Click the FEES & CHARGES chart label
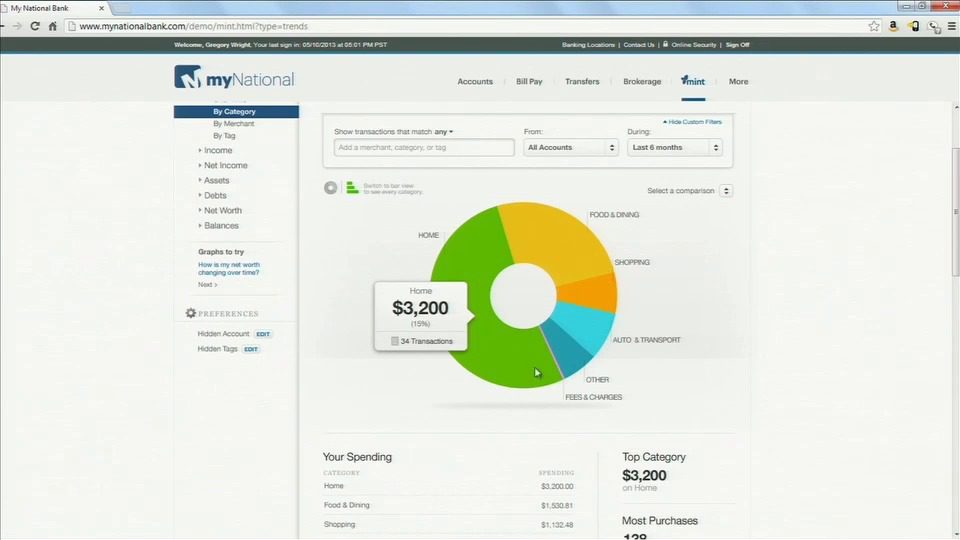 pos(593,397)
